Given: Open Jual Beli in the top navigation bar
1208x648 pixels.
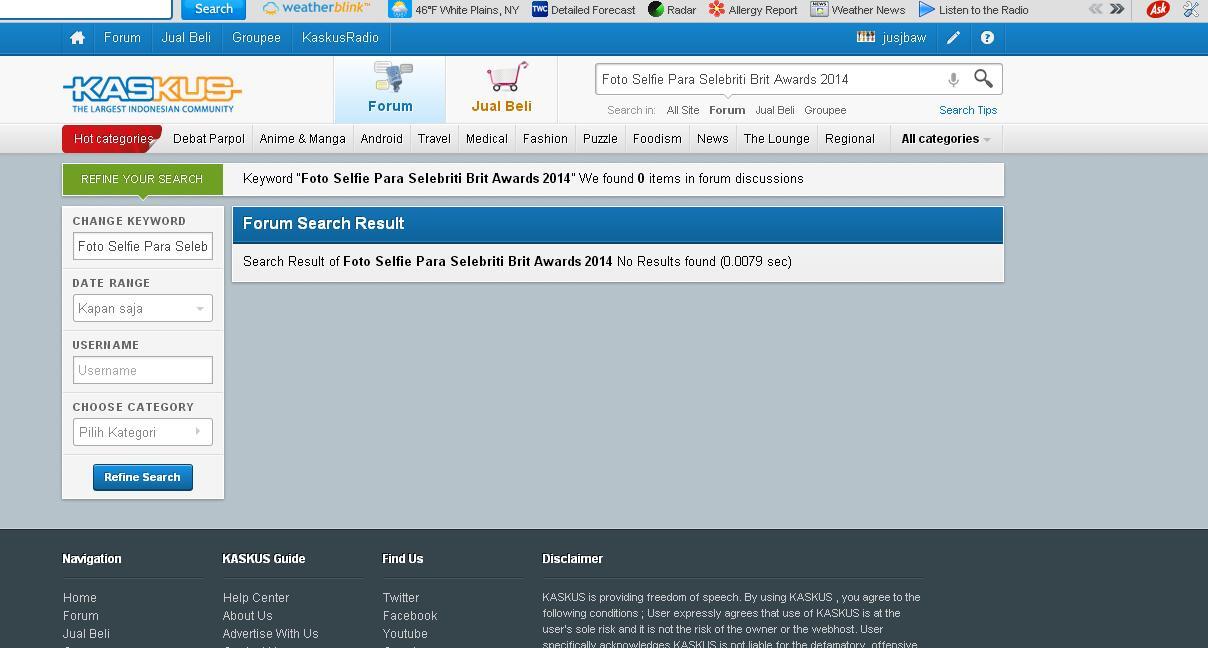Looking at the screenshot, I should click(186, 38).
